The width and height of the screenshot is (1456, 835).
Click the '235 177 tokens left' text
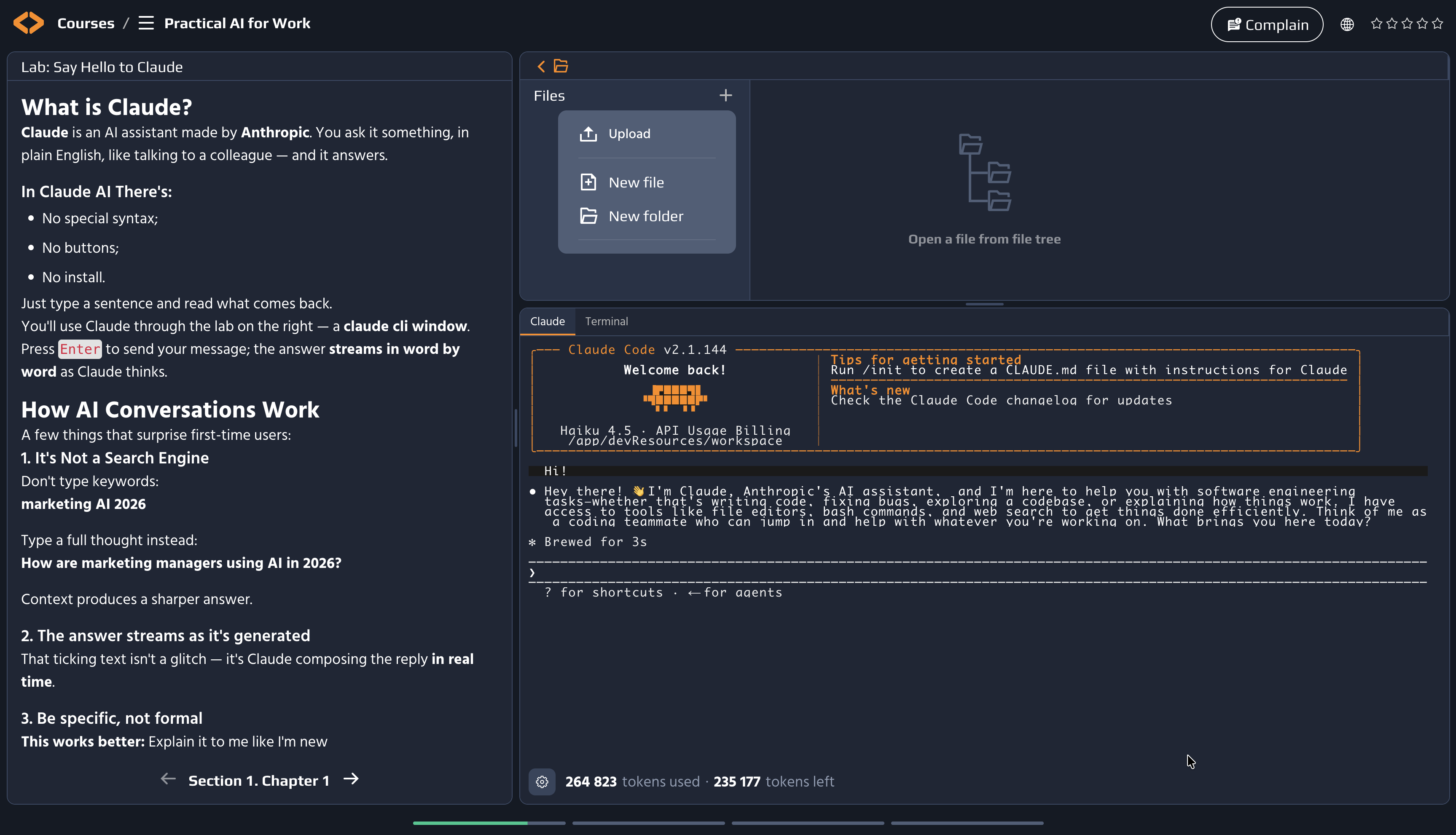[774, 781]
